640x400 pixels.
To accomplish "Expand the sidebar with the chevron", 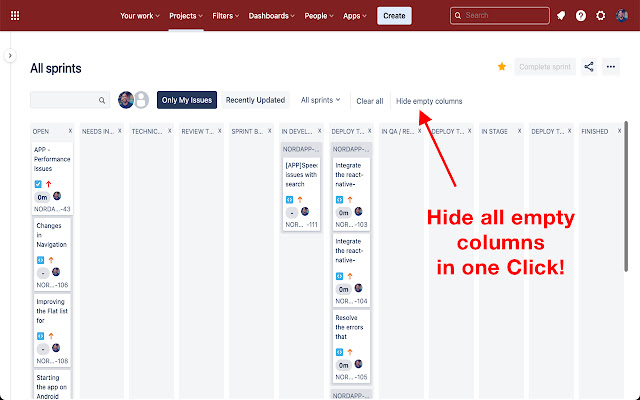I will coord(10,57).
